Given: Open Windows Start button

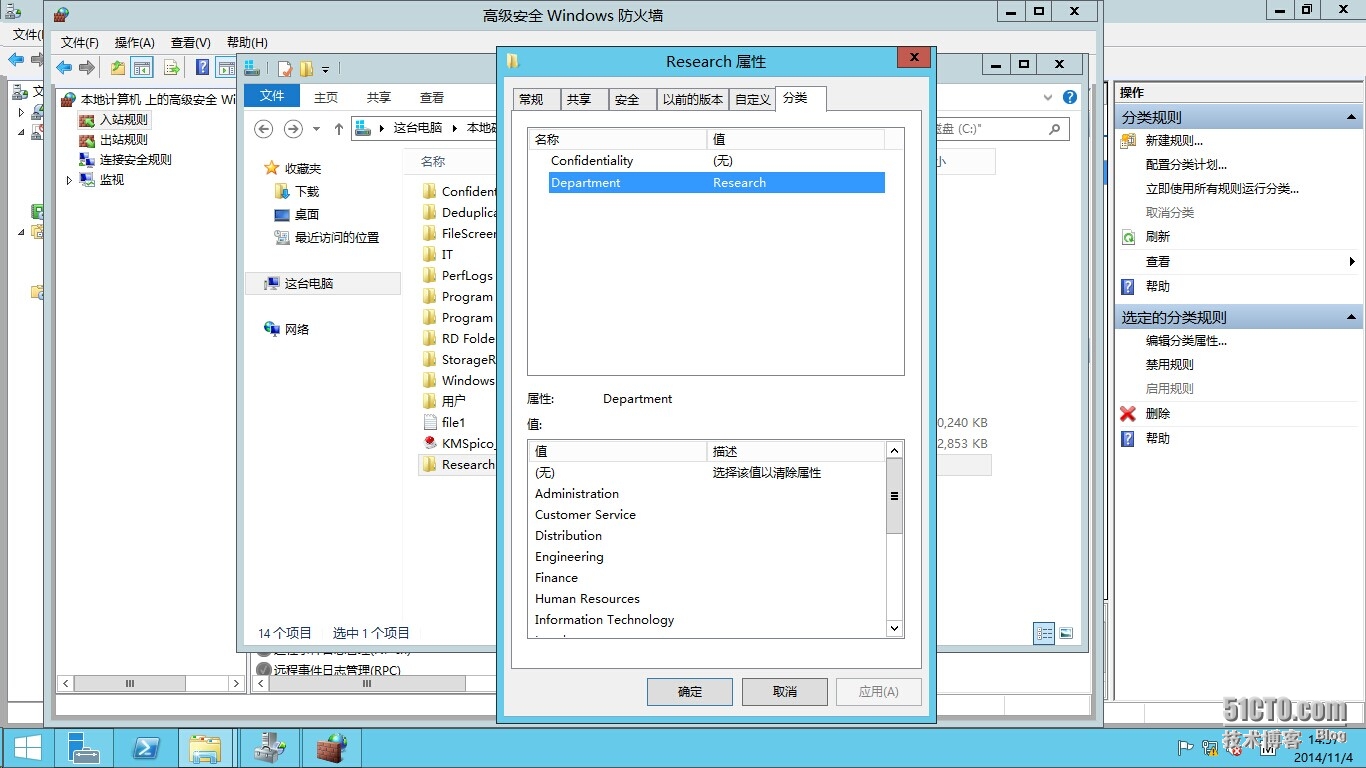Looking at the screenshot, I should (x=27, y=748).
